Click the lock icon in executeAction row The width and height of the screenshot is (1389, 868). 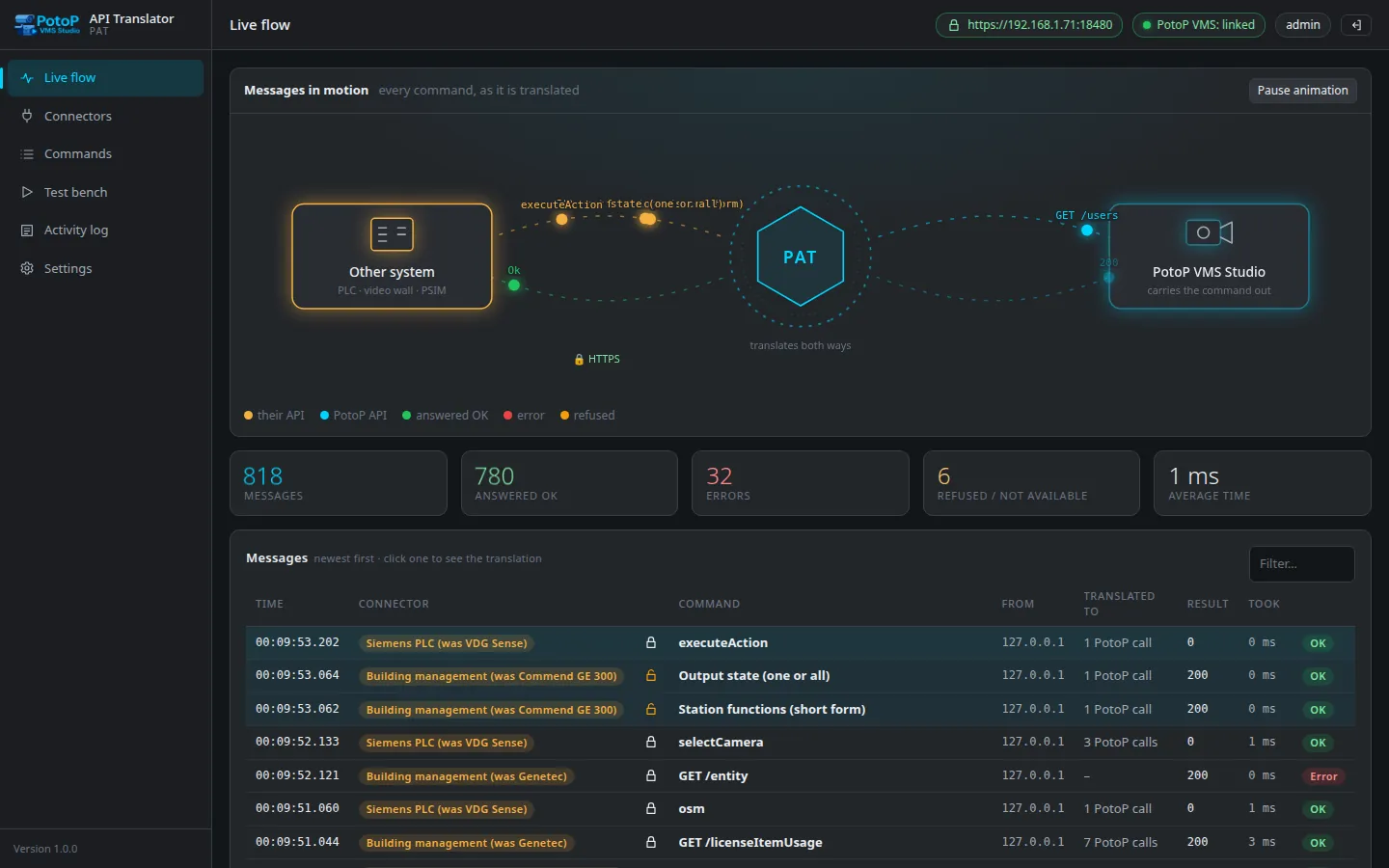pos(651,642)
